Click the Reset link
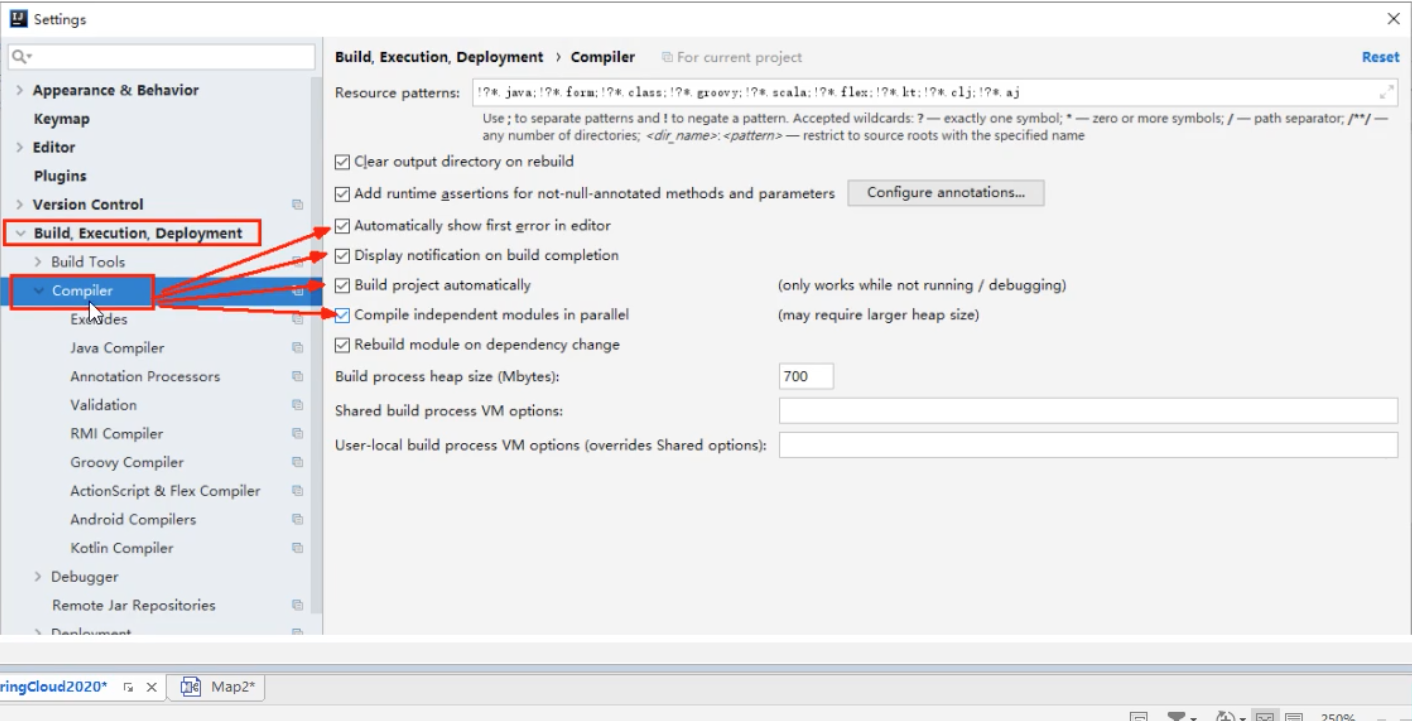Screen dimensions: 1412x721 click(1380, 57)
